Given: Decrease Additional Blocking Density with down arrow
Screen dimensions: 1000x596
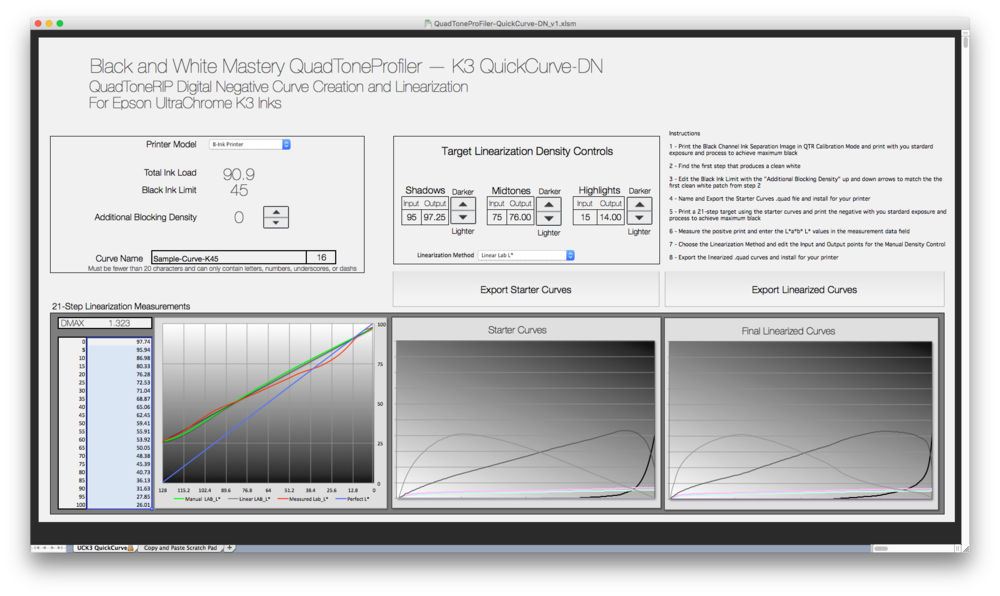Looking at the screenshot, I should coord(276,222).
